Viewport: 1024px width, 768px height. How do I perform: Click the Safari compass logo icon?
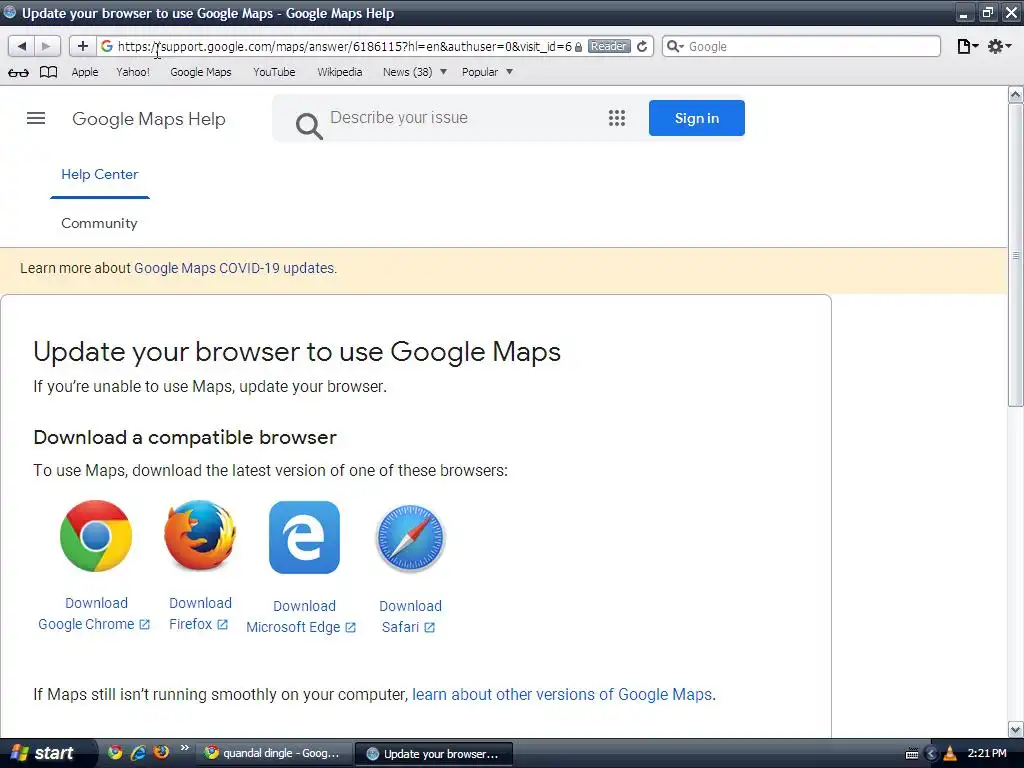410,538
